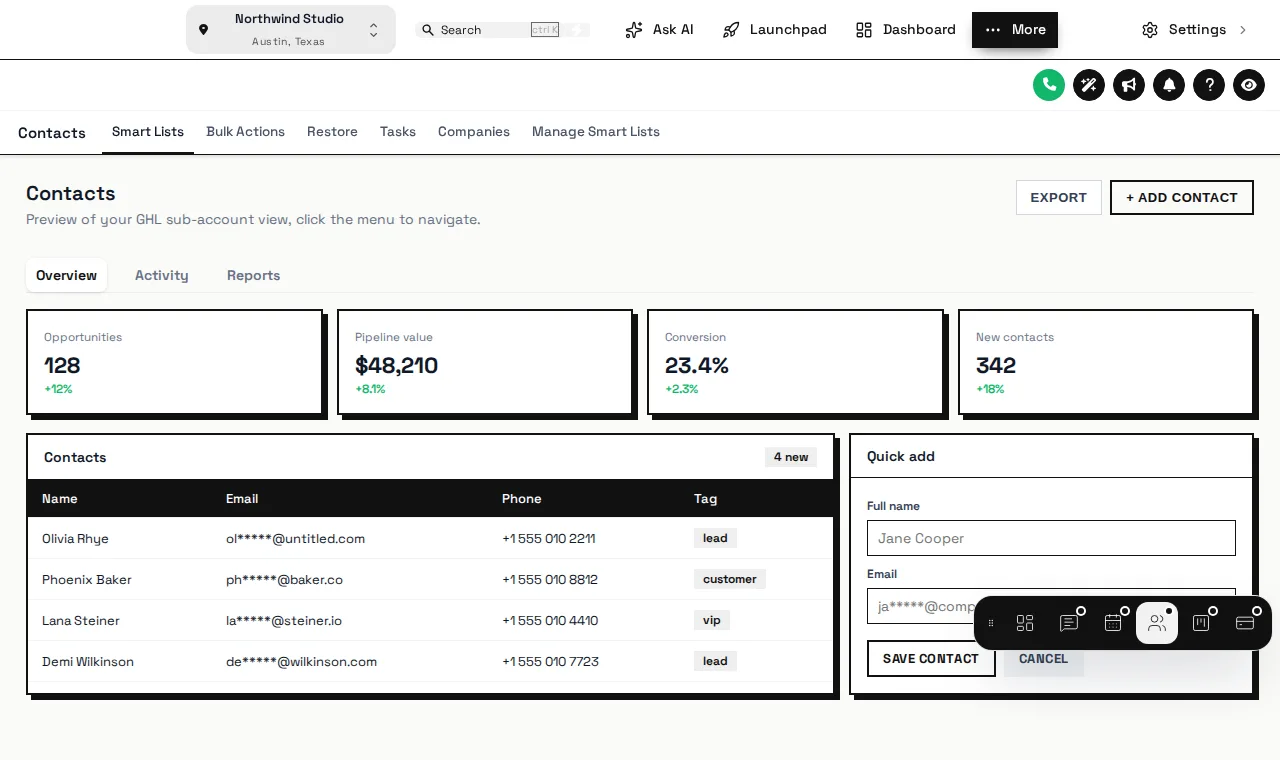Open the Northwind Studio location switcher

click(291, 30)
